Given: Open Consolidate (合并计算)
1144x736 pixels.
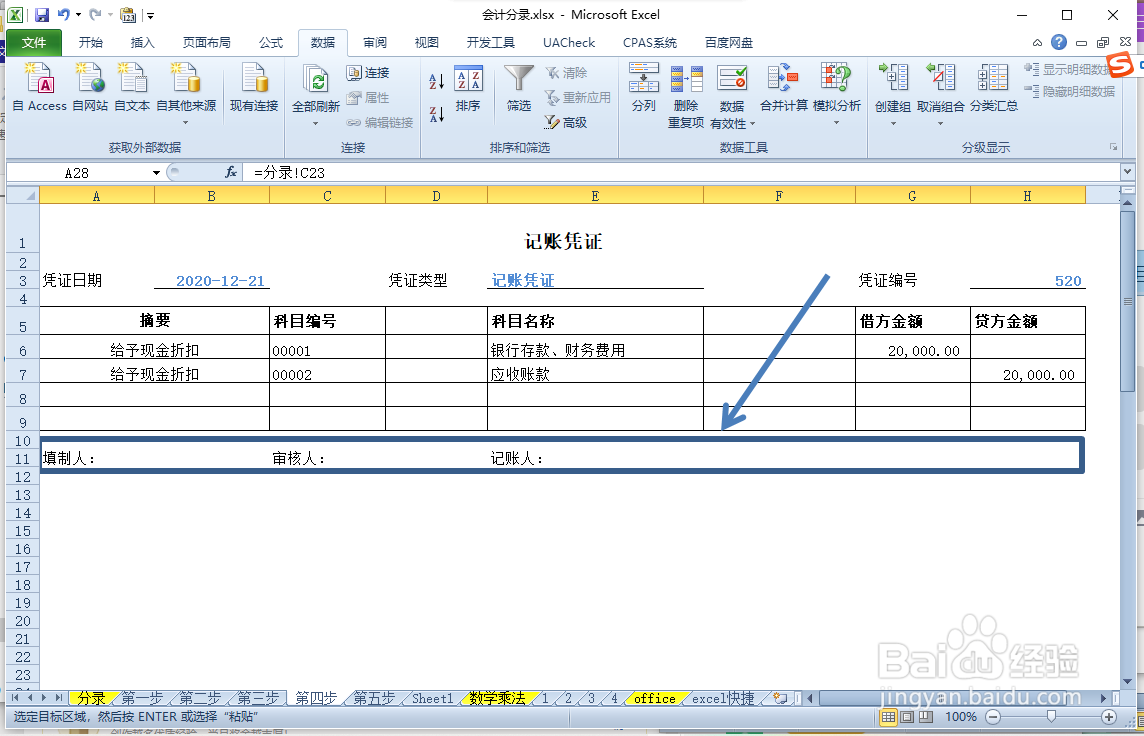Looking at the screenshot, I should (x=784, y=88).
